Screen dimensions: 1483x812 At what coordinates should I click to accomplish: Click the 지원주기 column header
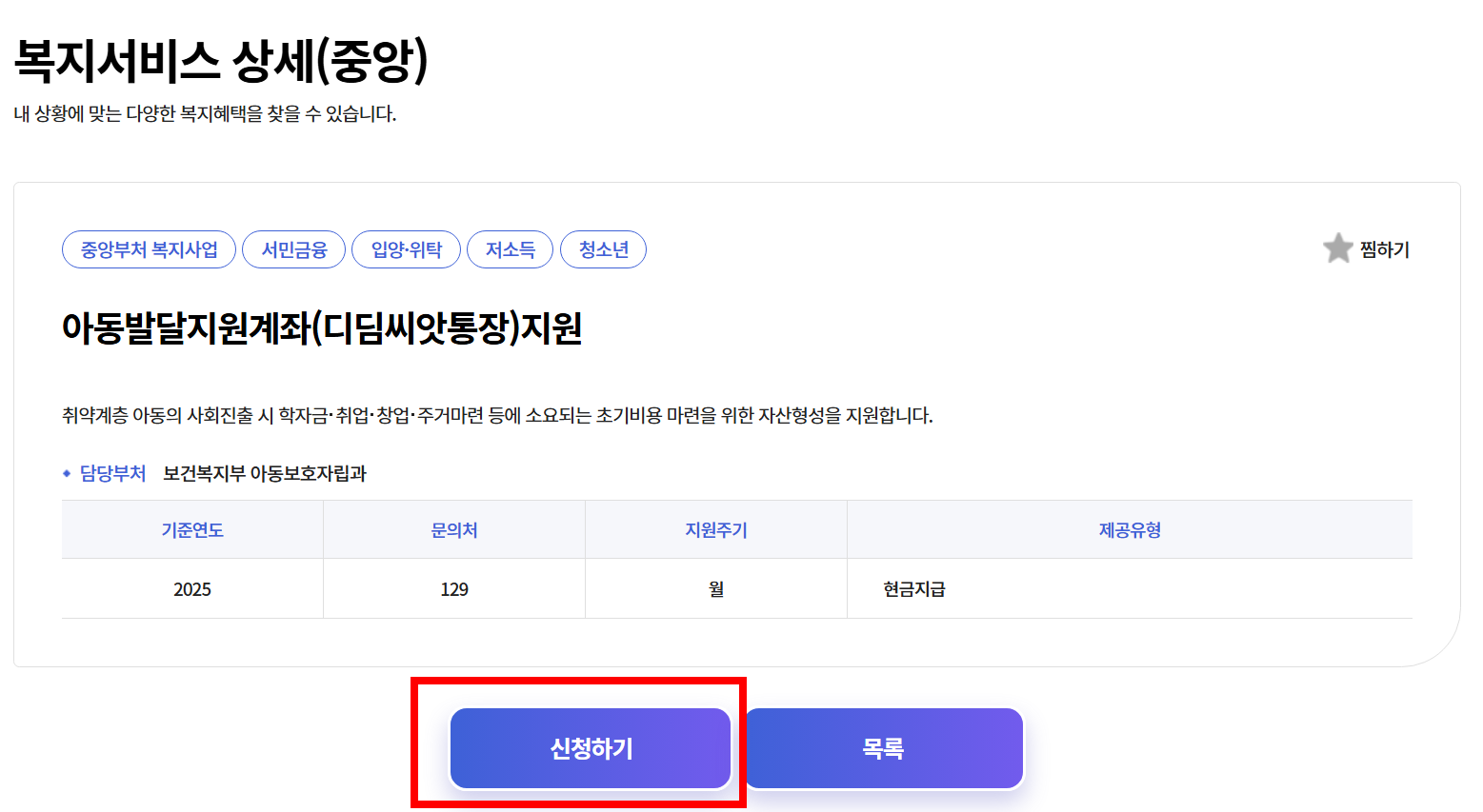point(715,529)
